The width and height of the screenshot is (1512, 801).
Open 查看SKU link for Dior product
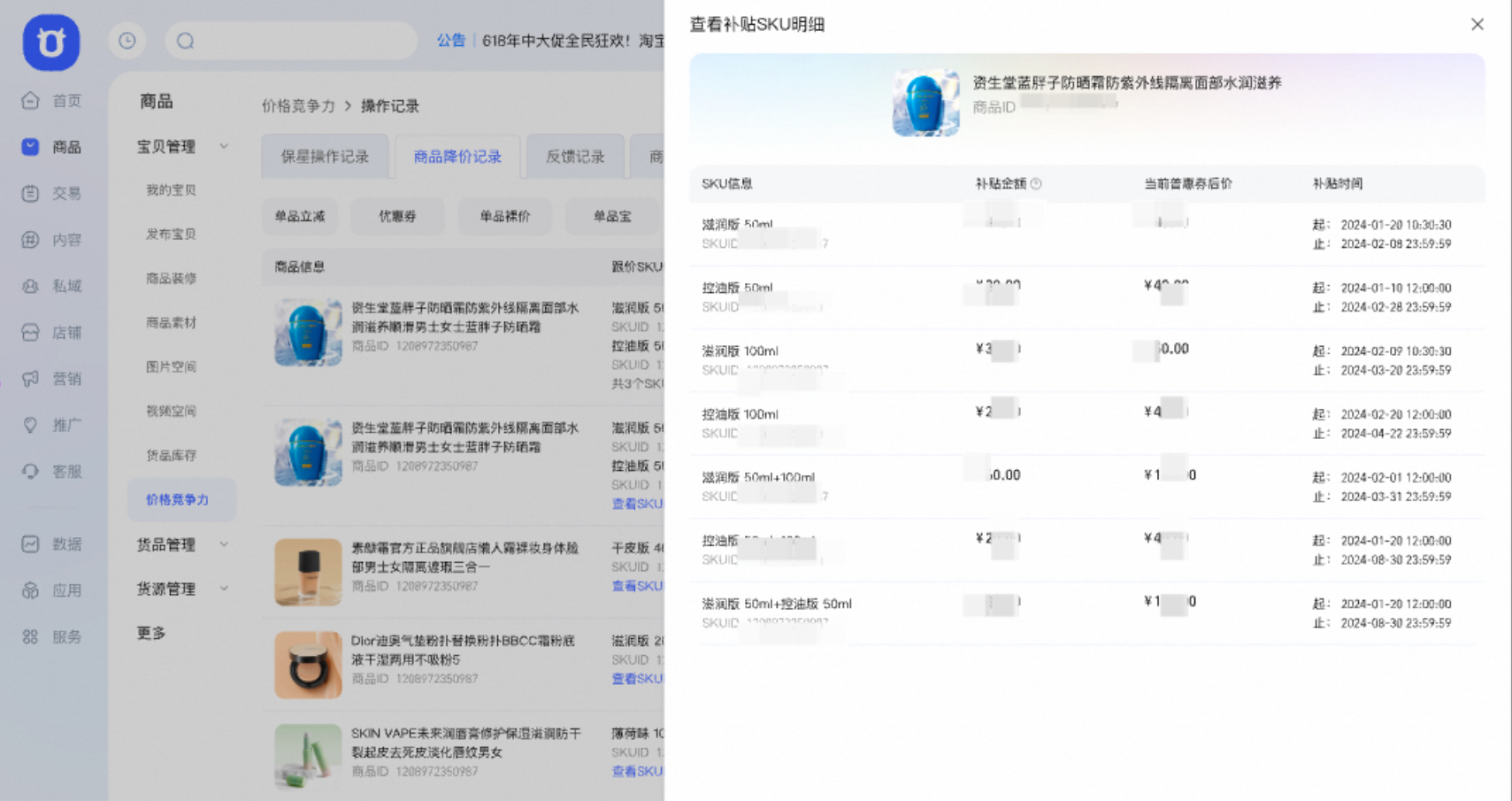pyautogui.click(x=637, y=679)
